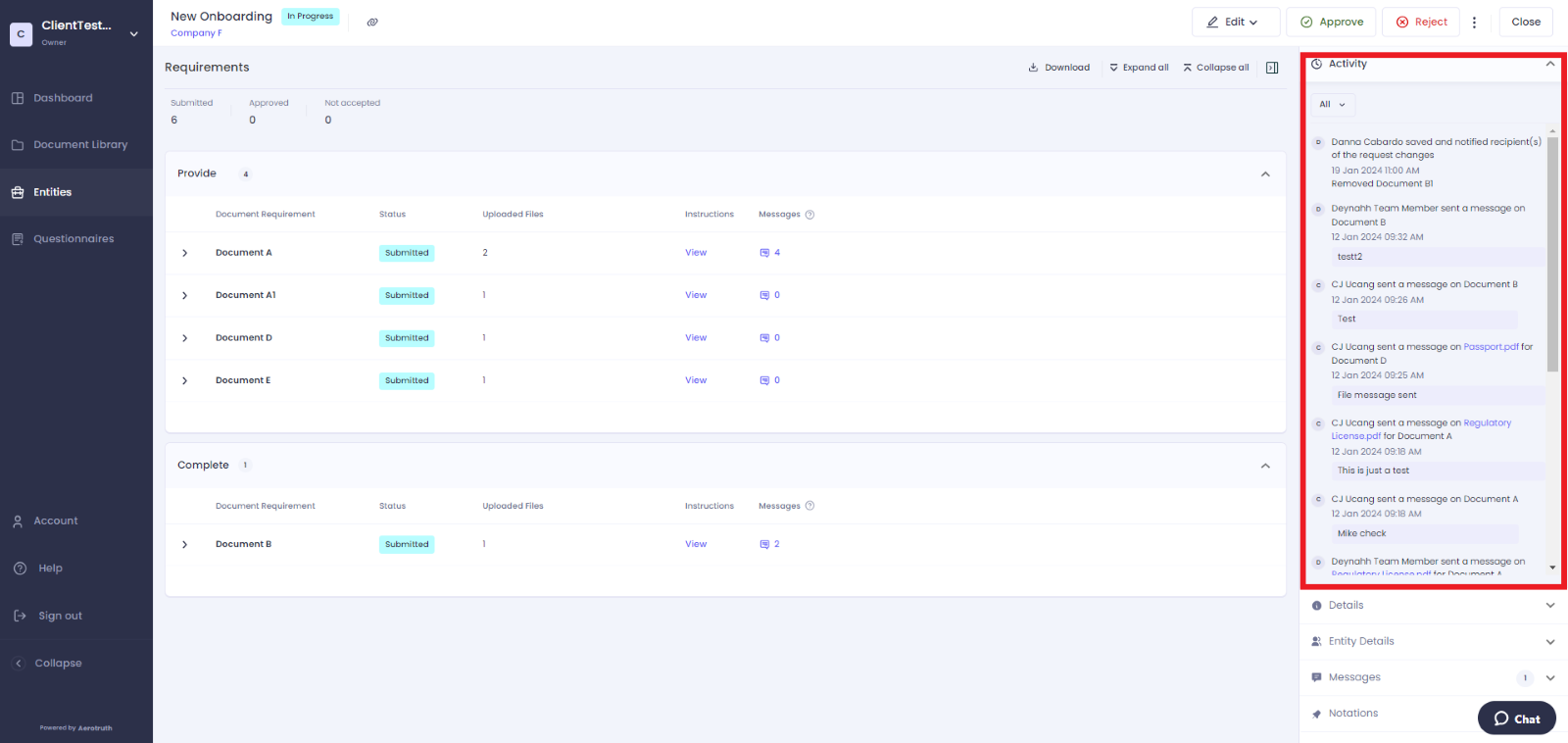The image size is (1568, 743).
Task: Click the Document B messages icon
Action: [765, 544]
